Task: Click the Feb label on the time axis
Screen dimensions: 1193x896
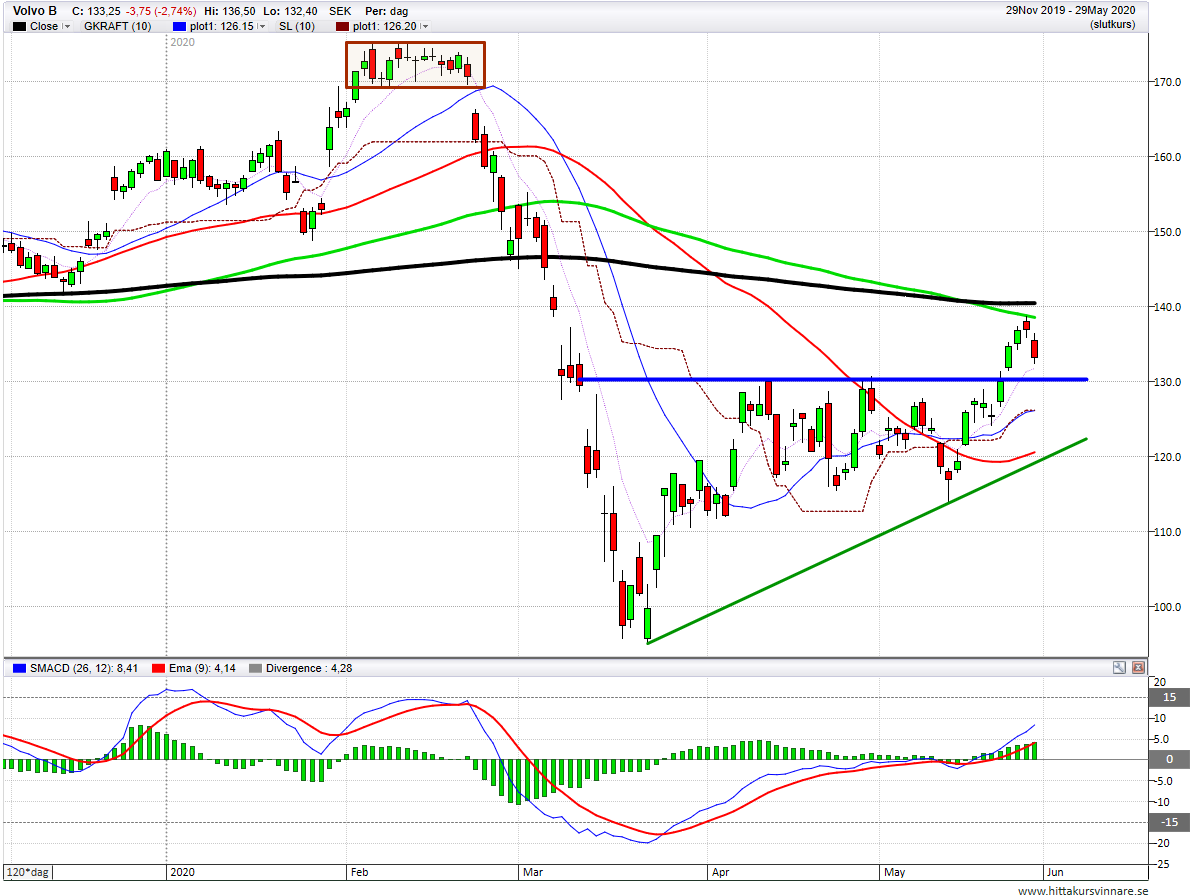Action: pyautogui.click(x=359, y=872)
